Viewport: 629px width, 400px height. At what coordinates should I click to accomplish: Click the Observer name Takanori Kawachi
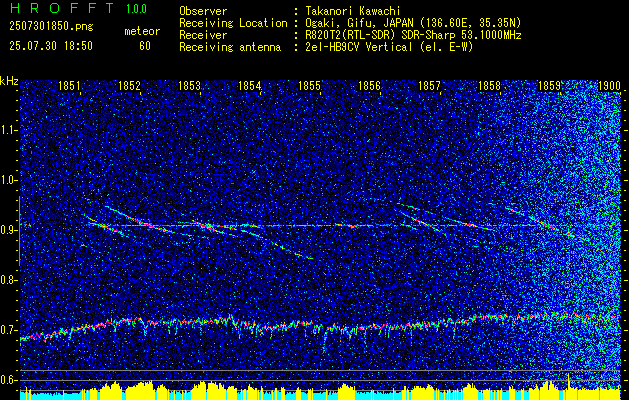pos(353,11)
